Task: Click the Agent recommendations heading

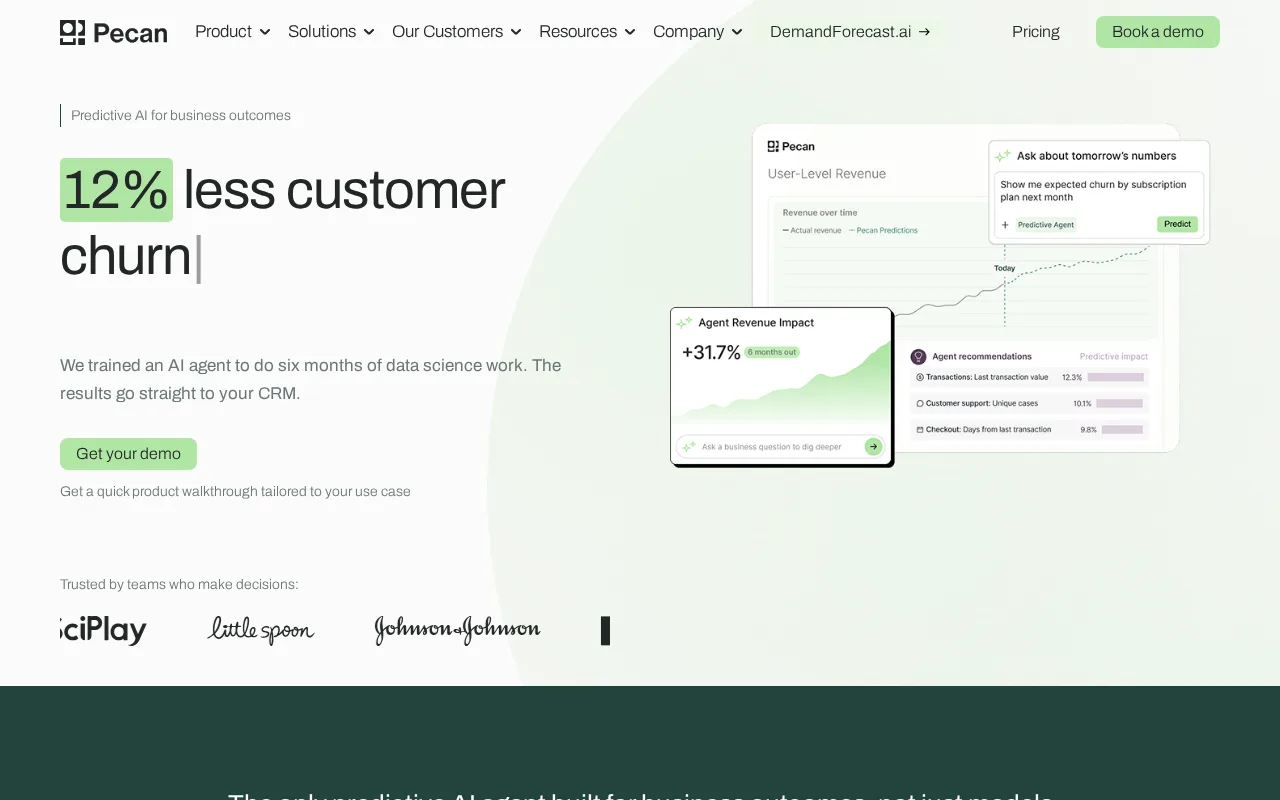Action: coord(982,357)
